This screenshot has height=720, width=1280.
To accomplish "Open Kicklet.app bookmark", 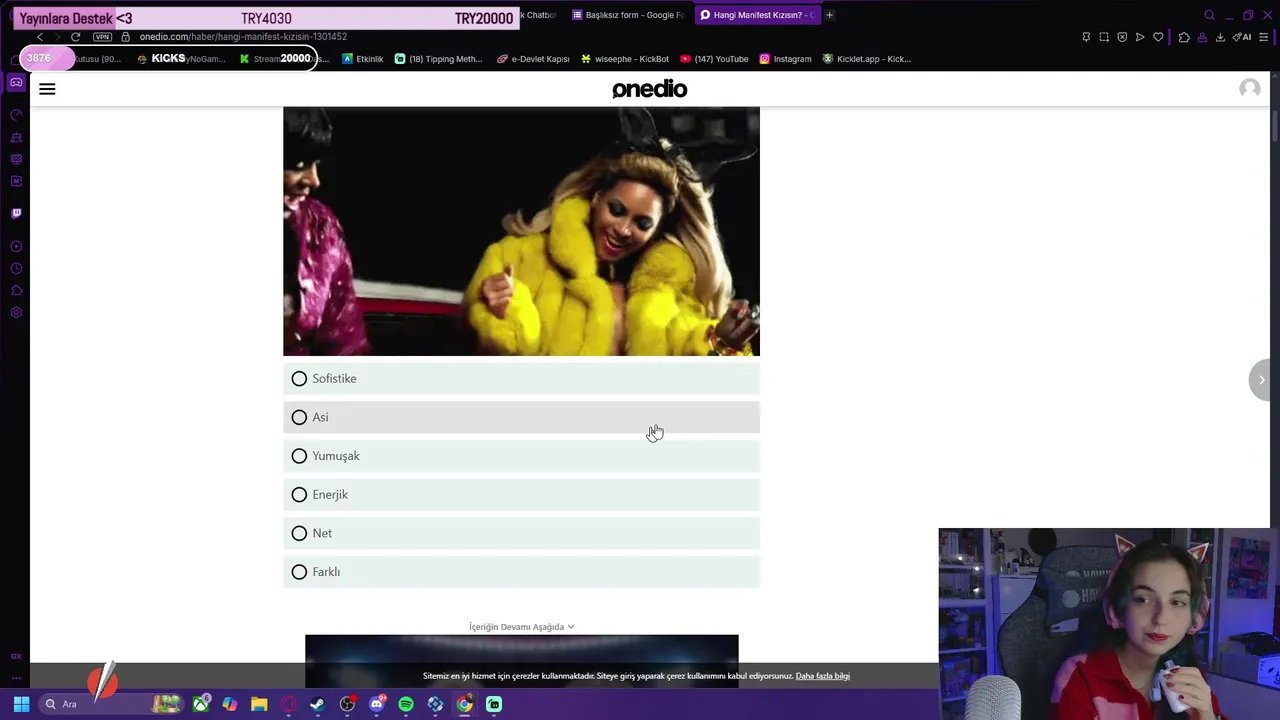I will 866,59.
